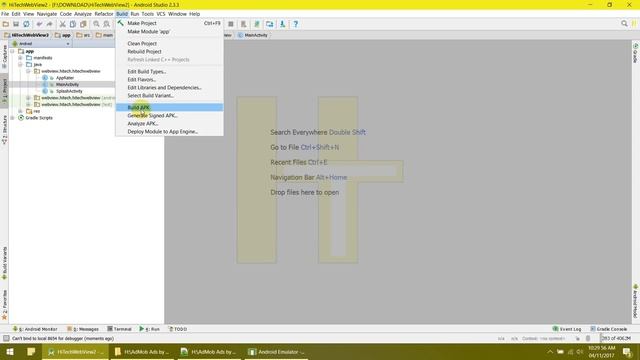Screen dimensions: 640x360
Task: Click the Project Structure toolbar icon
Action: click(269, 24)
